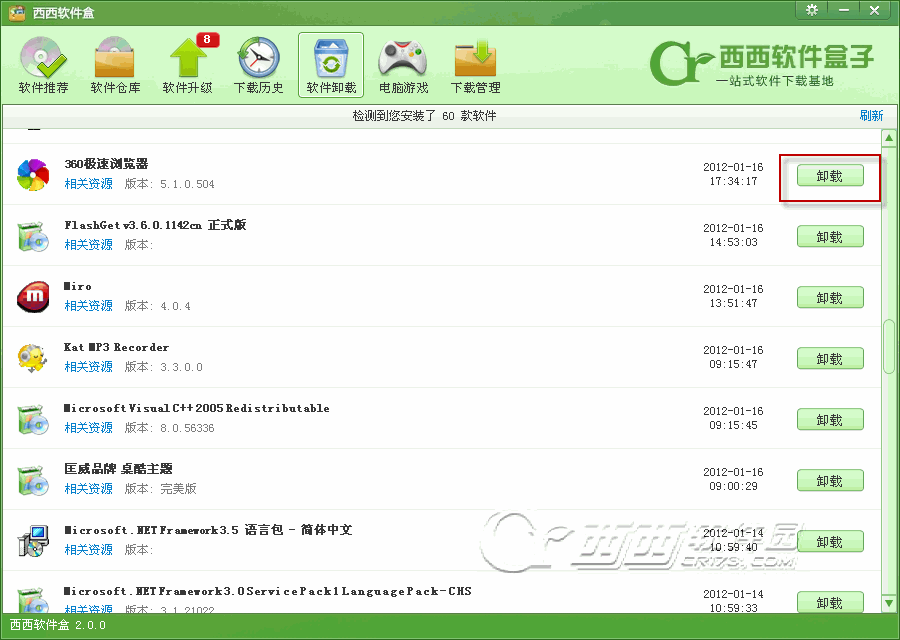Click the 西西软件盒 title bar app icon
The width and height of the screenshot is (900, 640).
17,12
